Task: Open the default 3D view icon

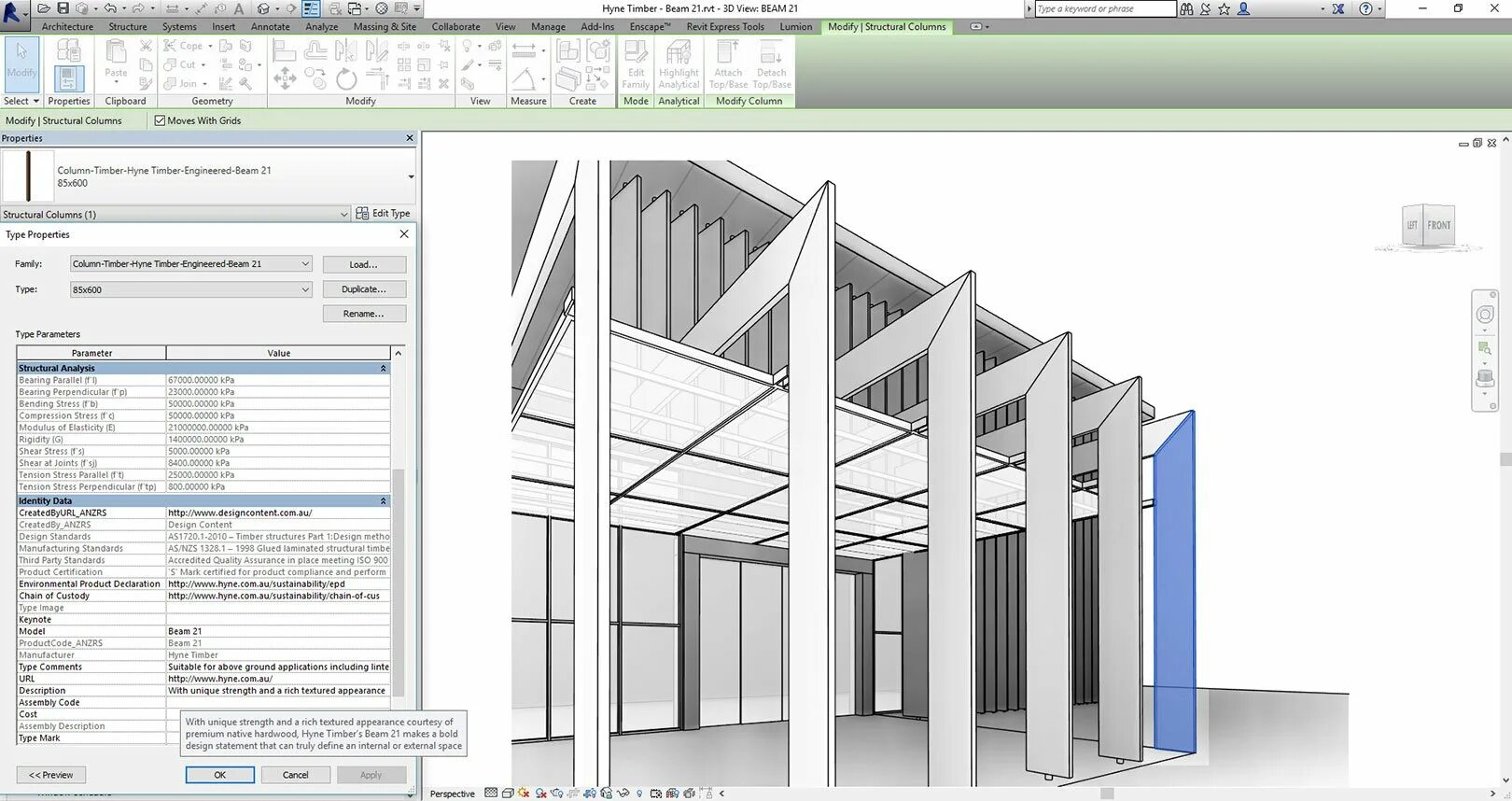Action: pos(263,8)
